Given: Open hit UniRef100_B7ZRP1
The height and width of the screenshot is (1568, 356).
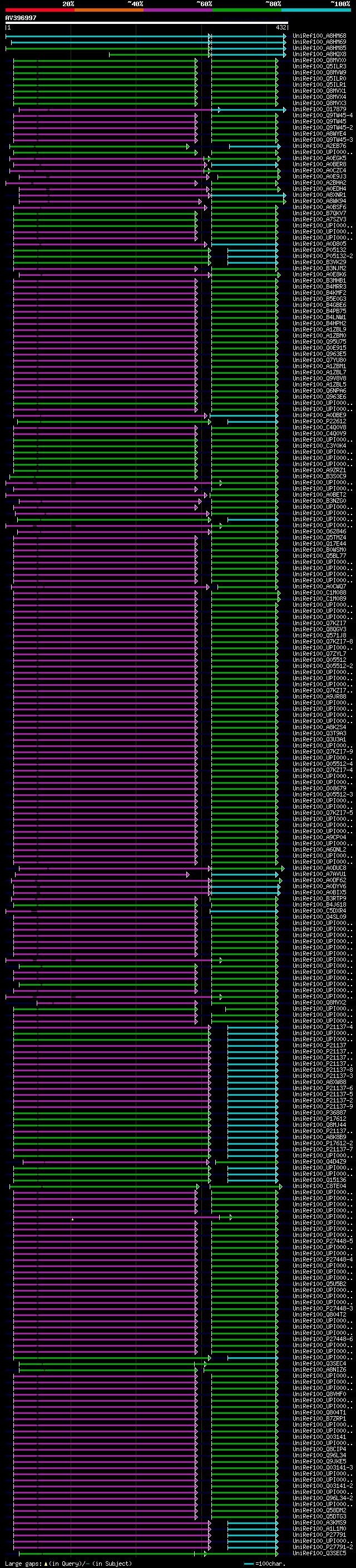Looking at the screenshot, I should pyautogui.click(x=319, y=1418).
